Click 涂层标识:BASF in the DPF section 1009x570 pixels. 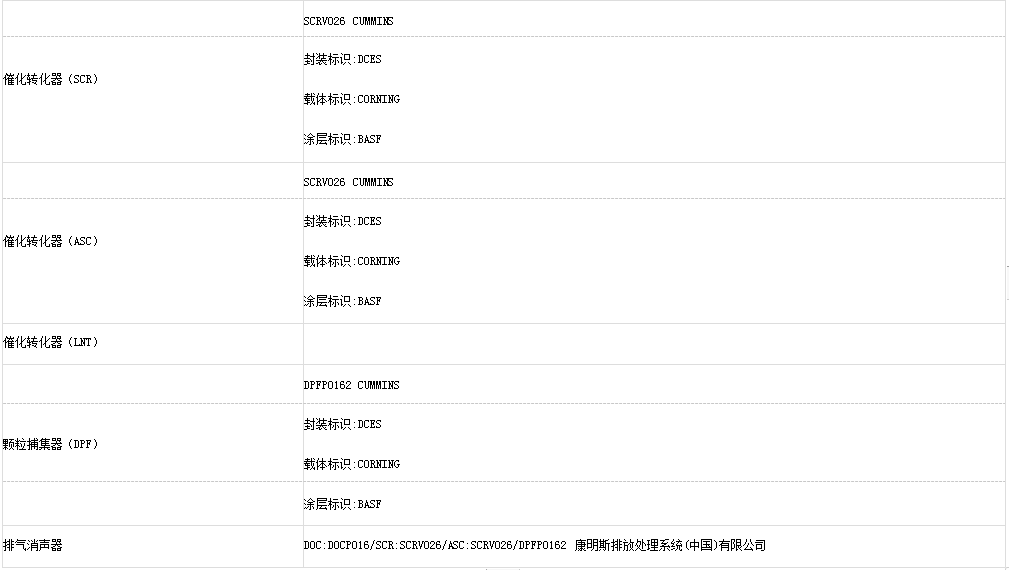coord(342,504)
